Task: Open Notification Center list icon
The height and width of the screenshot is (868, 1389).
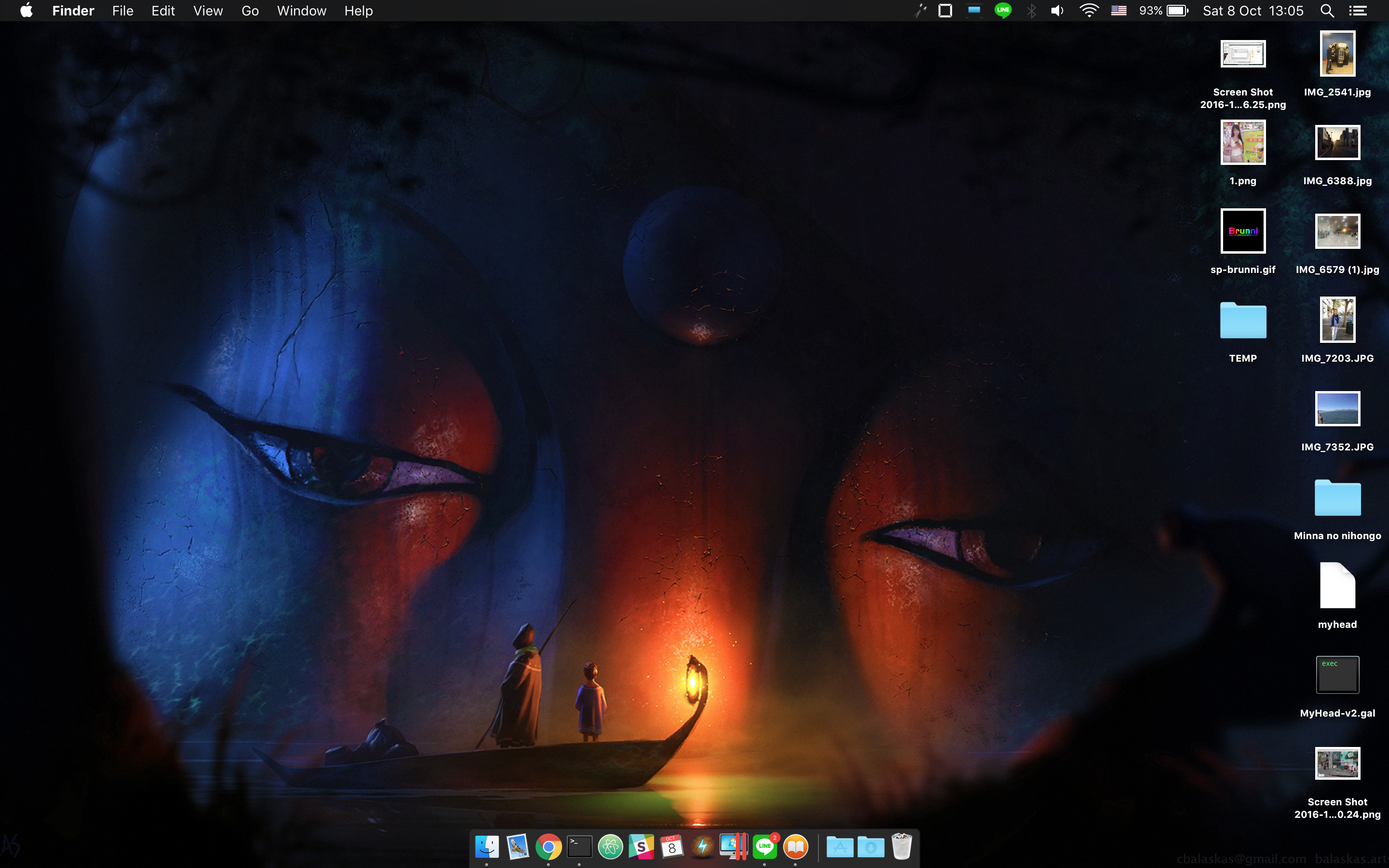Action: point(1358,11)
